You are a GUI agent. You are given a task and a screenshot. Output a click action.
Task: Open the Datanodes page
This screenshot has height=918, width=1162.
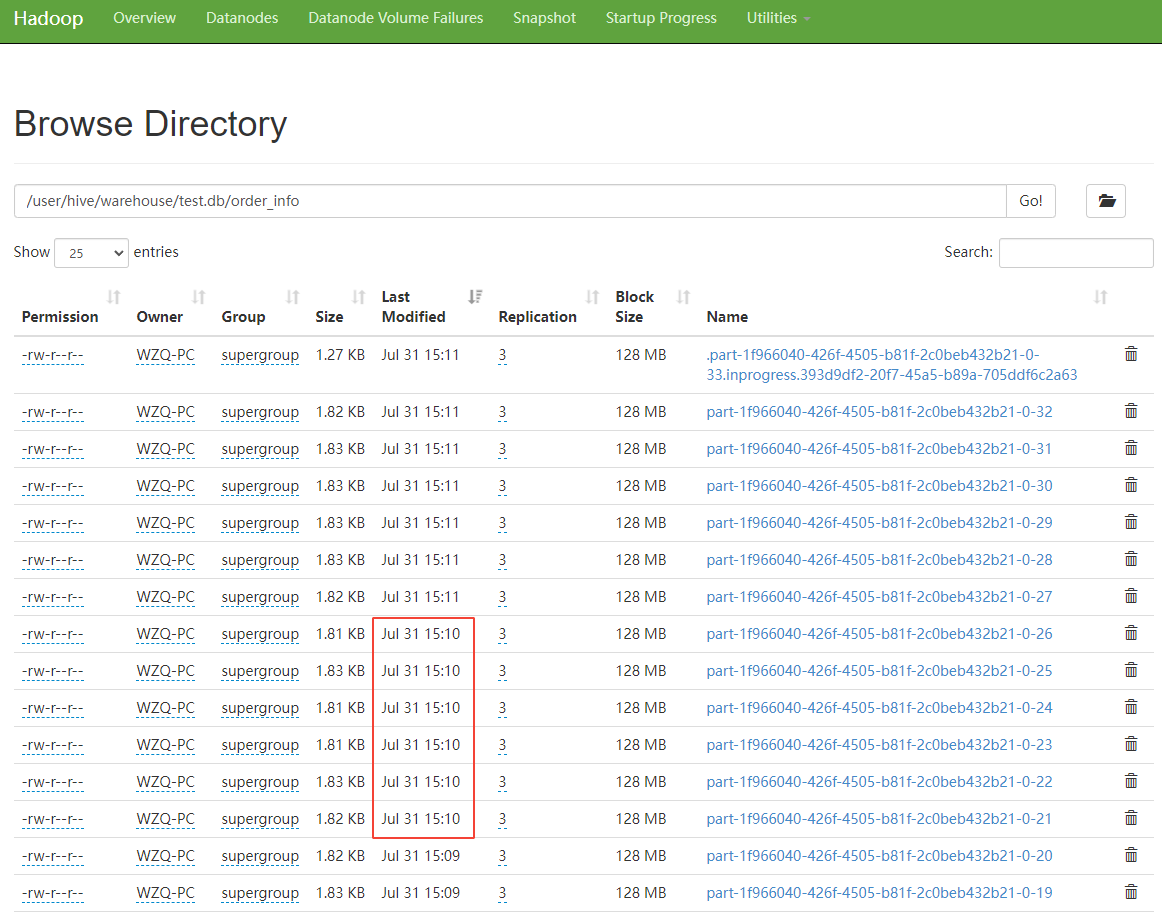click(242, 18)
